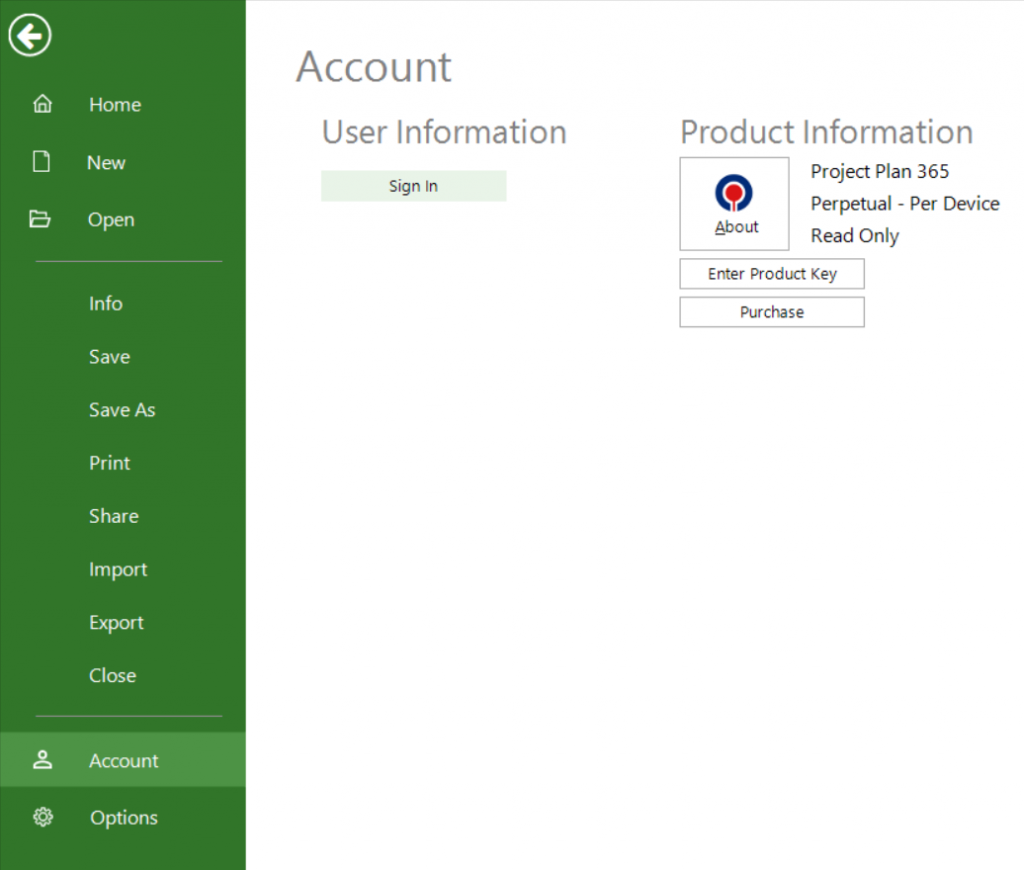Select Share from the sidebar menu

tap(113, 516)
